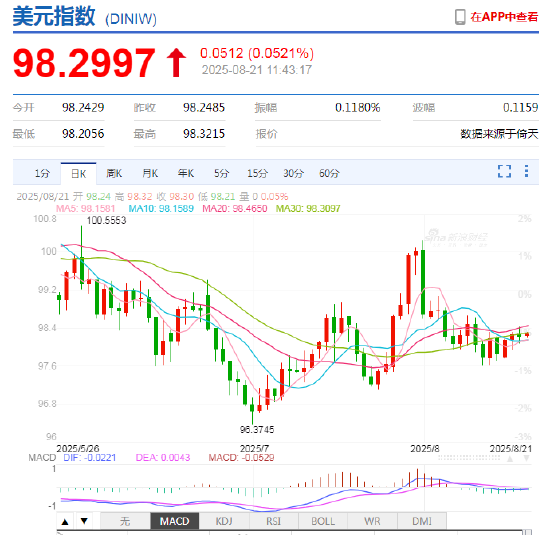
Task: Click DEA: 0.0043 indicator value
Action: click(163, 457)
